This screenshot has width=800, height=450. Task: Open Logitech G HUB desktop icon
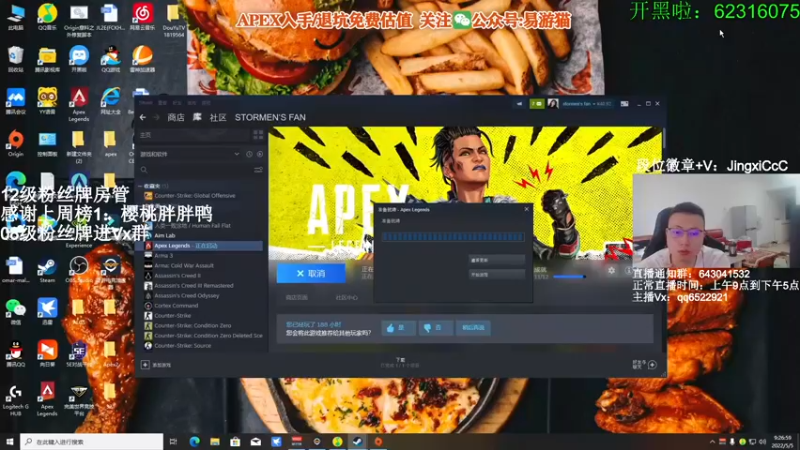pyautogui.click(x=15, y=400)
